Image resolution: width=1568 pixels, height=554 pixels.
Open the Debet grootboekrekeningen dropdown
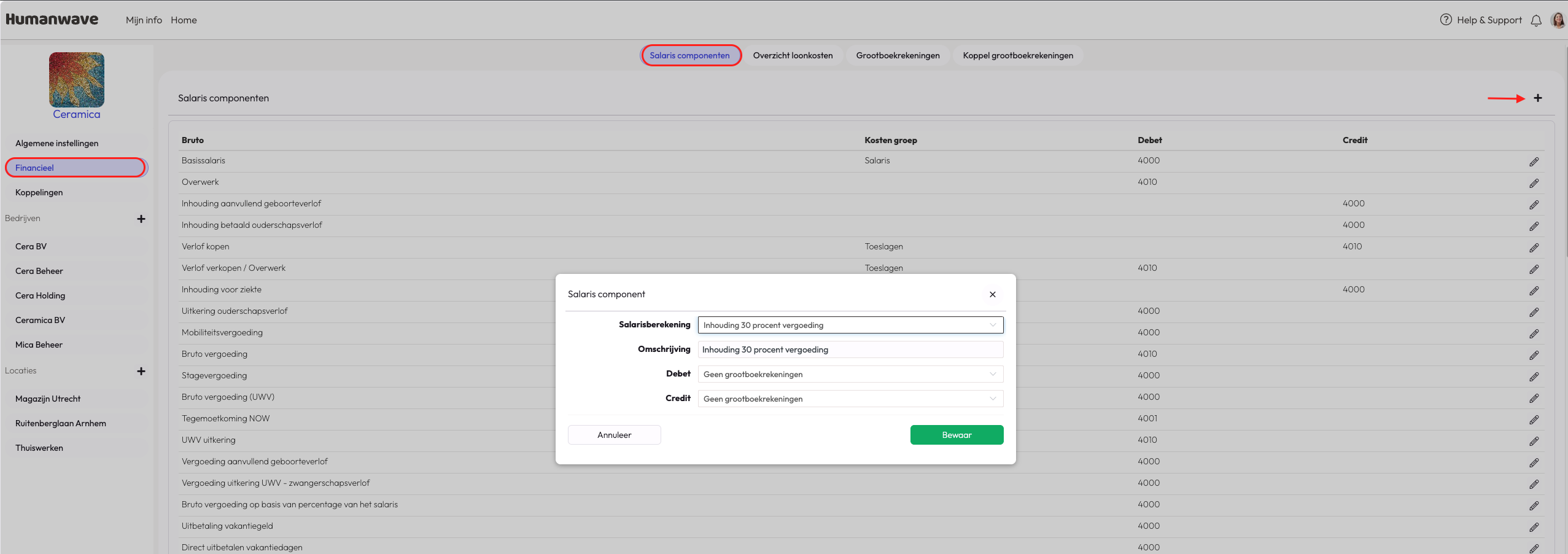[x=850, y=374]
